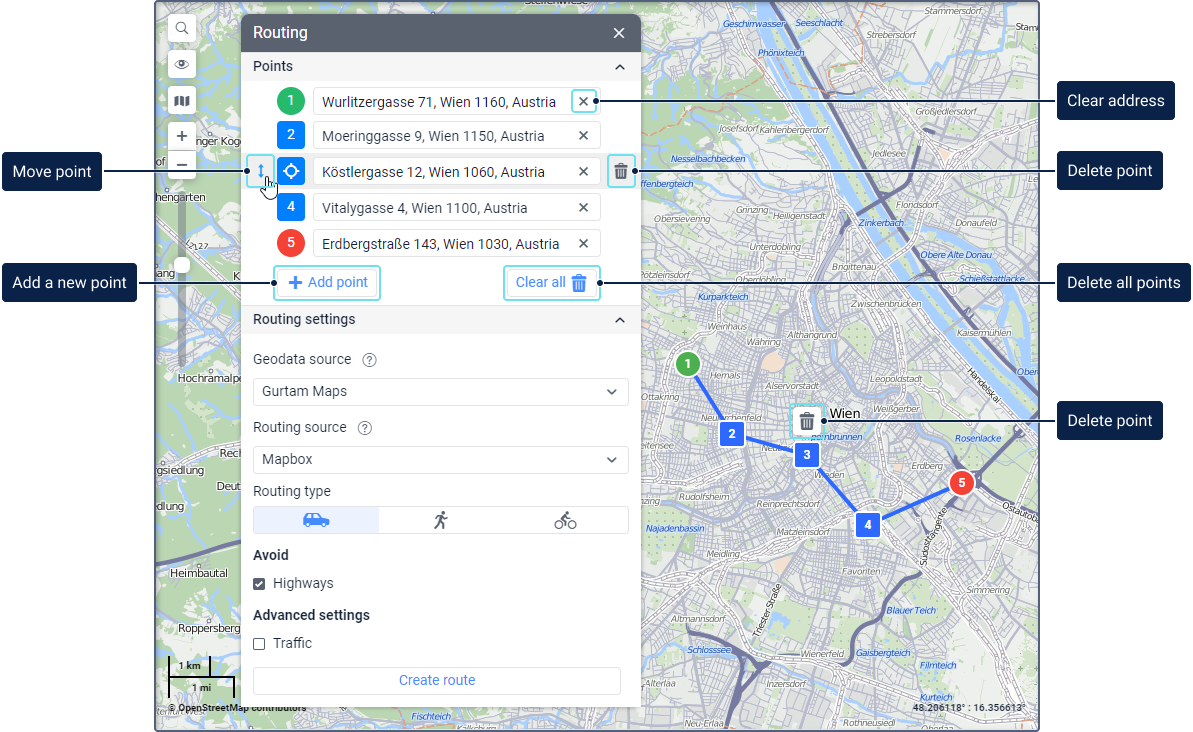Open the Routing source Mapbox dropdown

(x=440, y=460)
